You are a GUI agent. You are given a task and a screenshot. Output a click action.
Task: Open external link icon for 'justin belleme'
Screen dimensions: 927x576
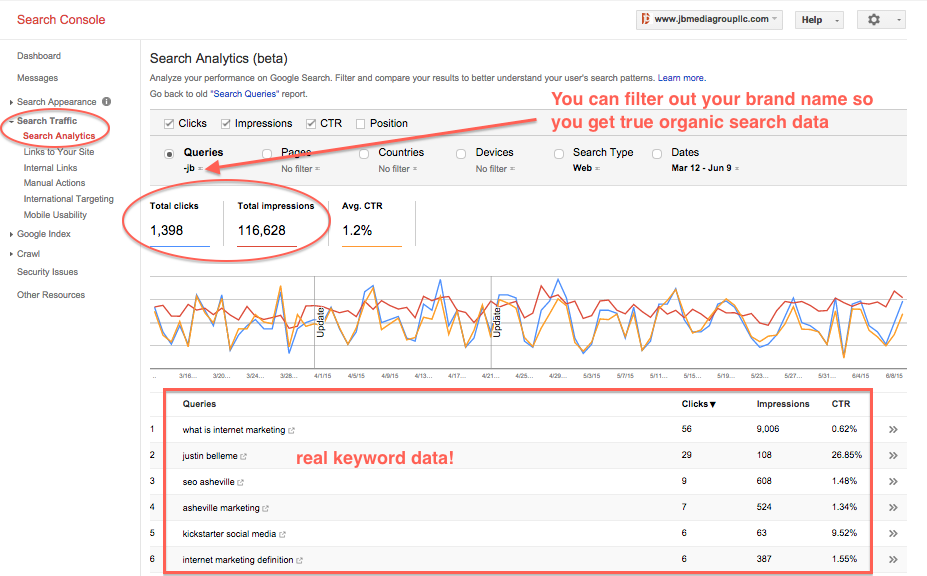coord(244,457)
